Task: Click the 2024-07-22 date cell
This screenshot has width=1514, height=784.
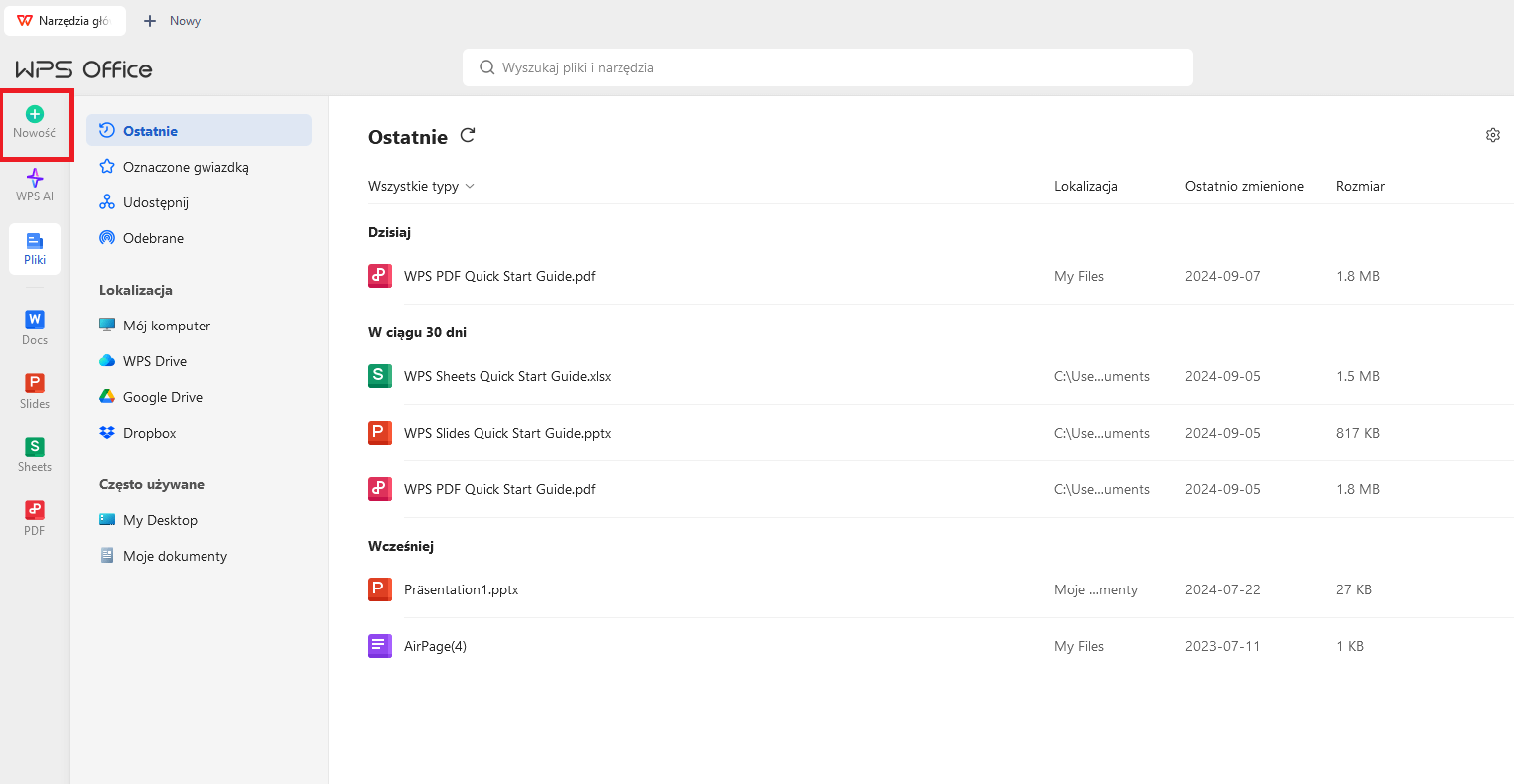Action: point(1222,589)
